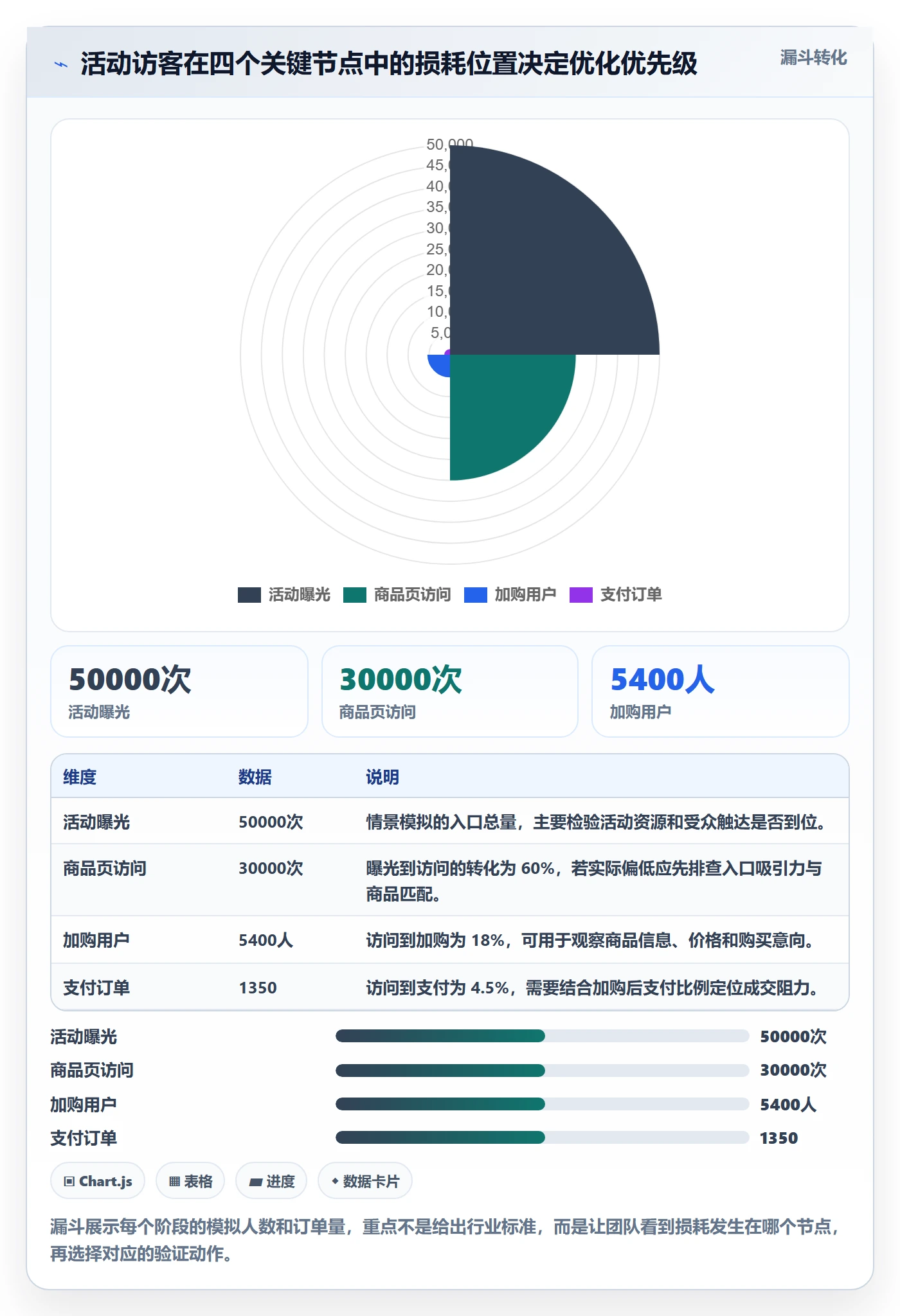Select the 30000次 商品页访问 data card
Screen dimensions: 900x1316
click(450, 691)
